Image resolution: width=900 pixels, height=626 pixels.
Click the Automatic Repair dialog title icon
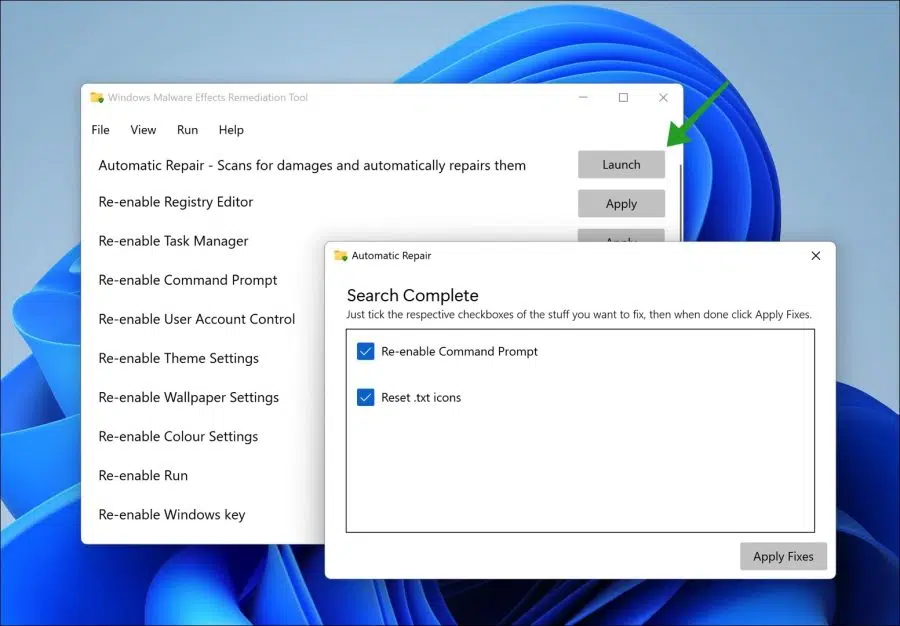pos(341,255)
